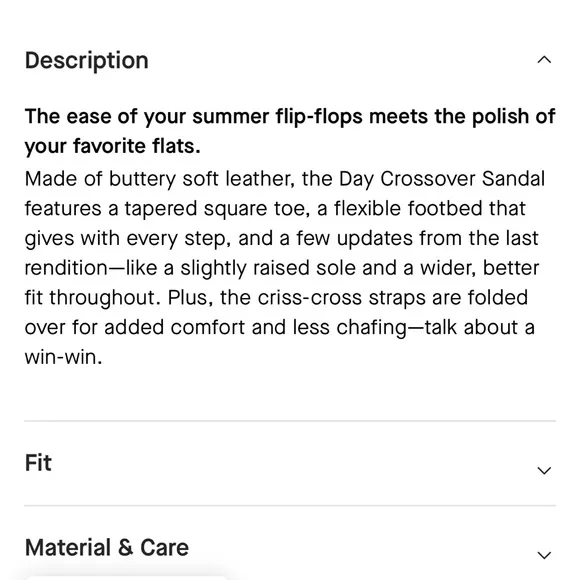Click the phrase 'Made of buttery soft leather'
Viewport: 580px width, 580px height.
[158, 179]
